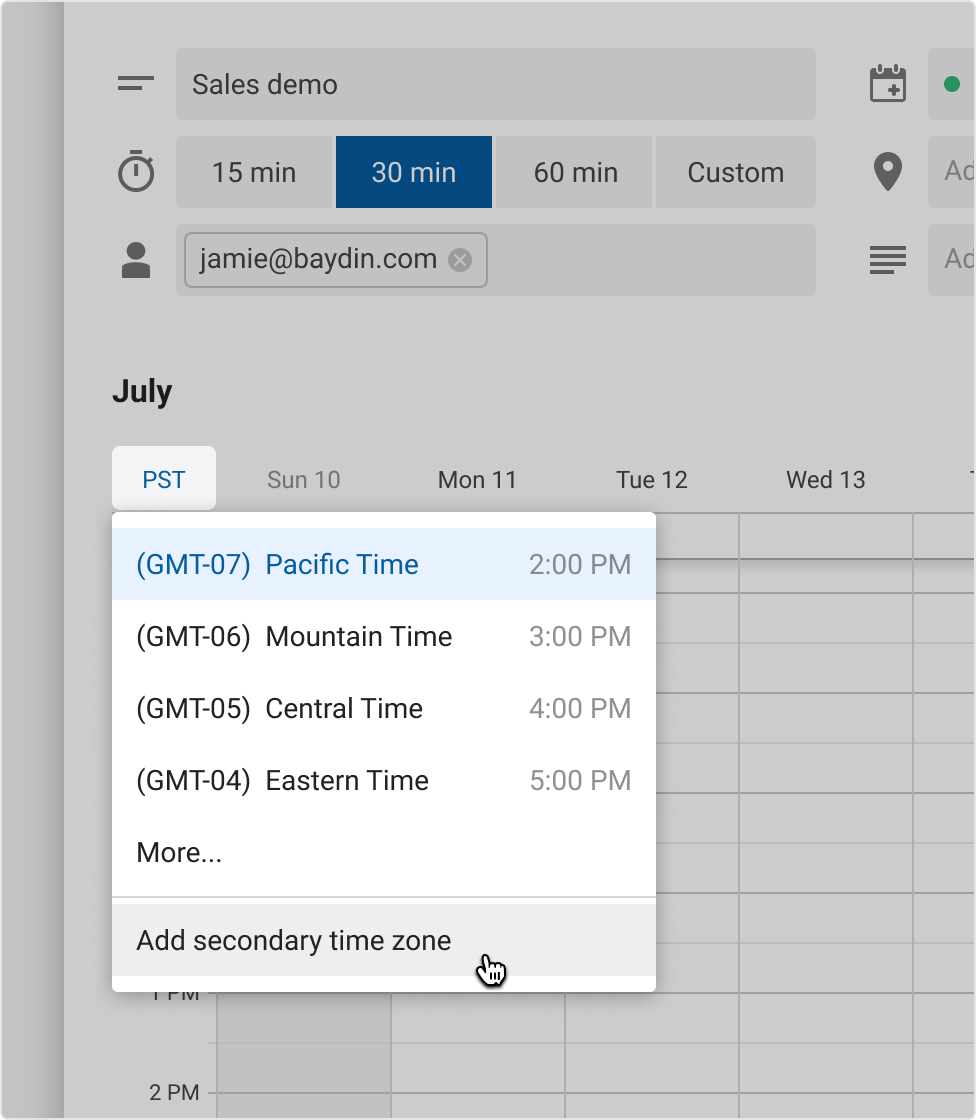Select the 30 min duration

click(414, 172)
